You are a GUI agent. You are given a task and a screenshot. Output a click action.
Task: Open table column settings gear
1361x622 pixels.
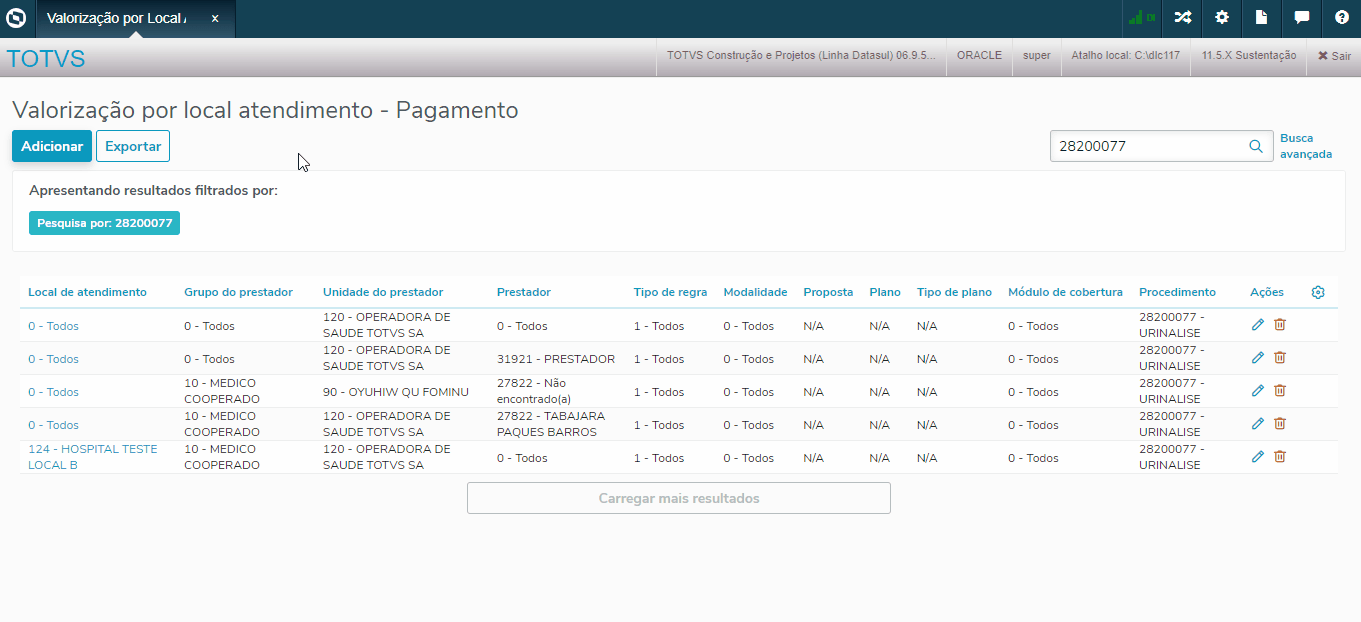1318,292
